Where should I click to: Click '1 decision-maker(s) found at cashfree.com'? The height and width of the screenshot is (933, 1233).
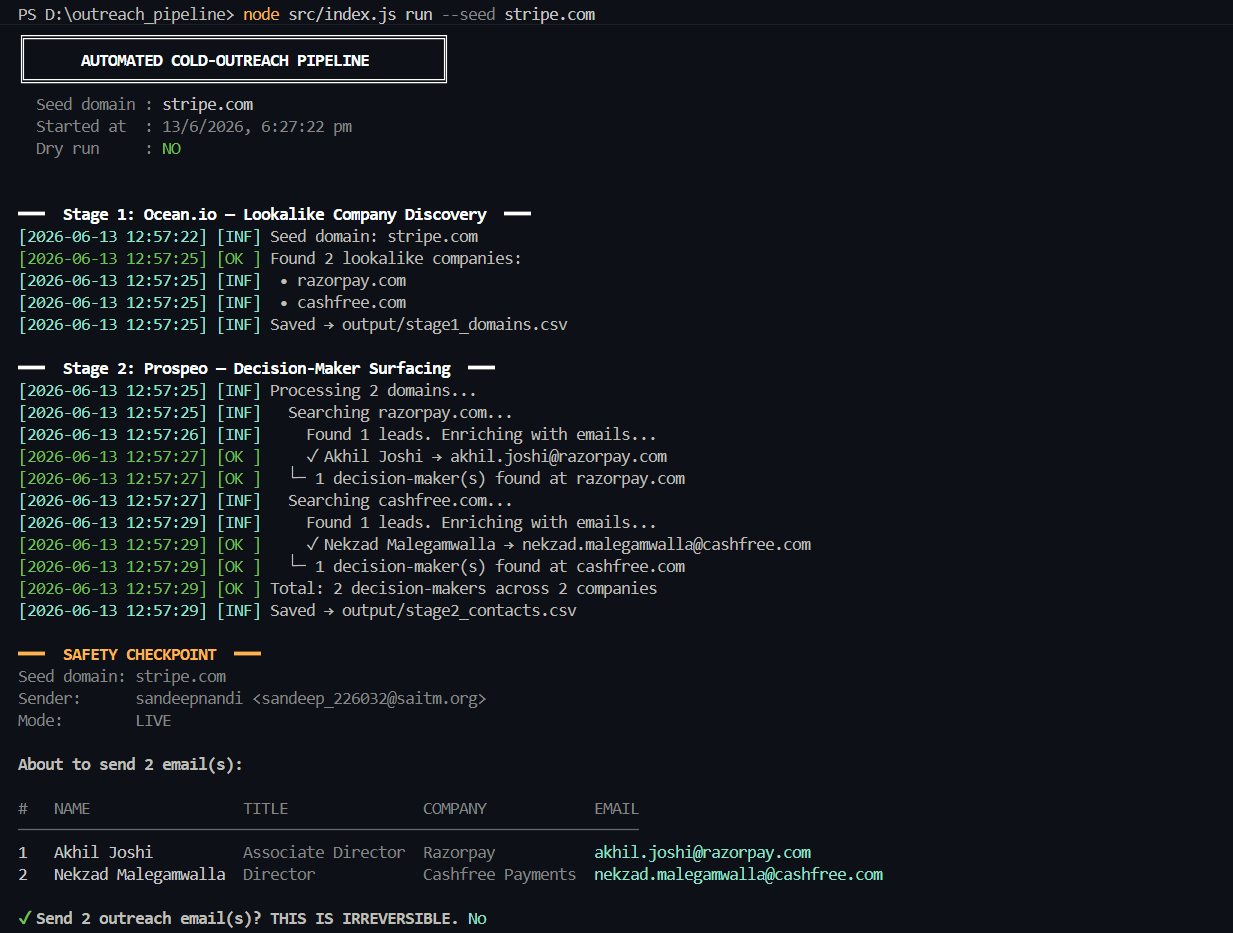(x=500, y=566)
